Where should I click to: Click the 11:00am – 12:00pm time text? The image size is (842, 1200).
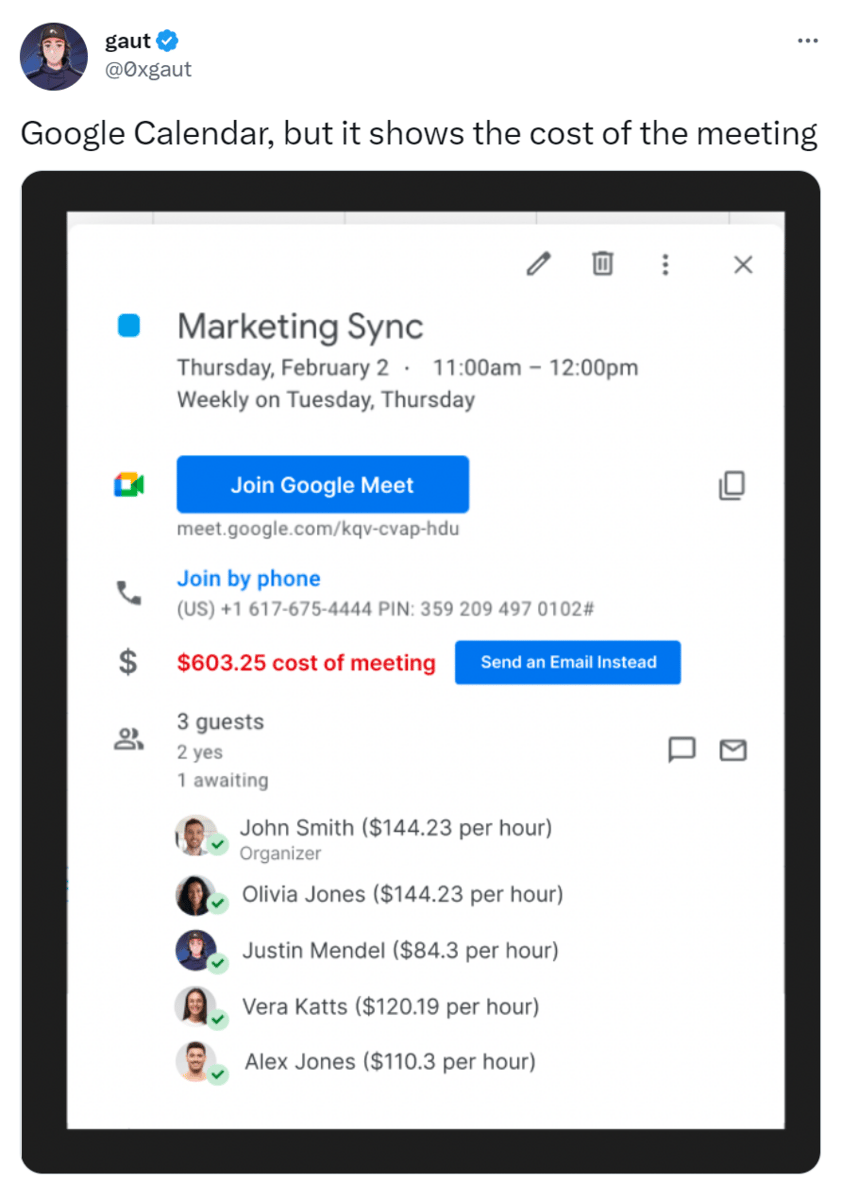[535, 367]
